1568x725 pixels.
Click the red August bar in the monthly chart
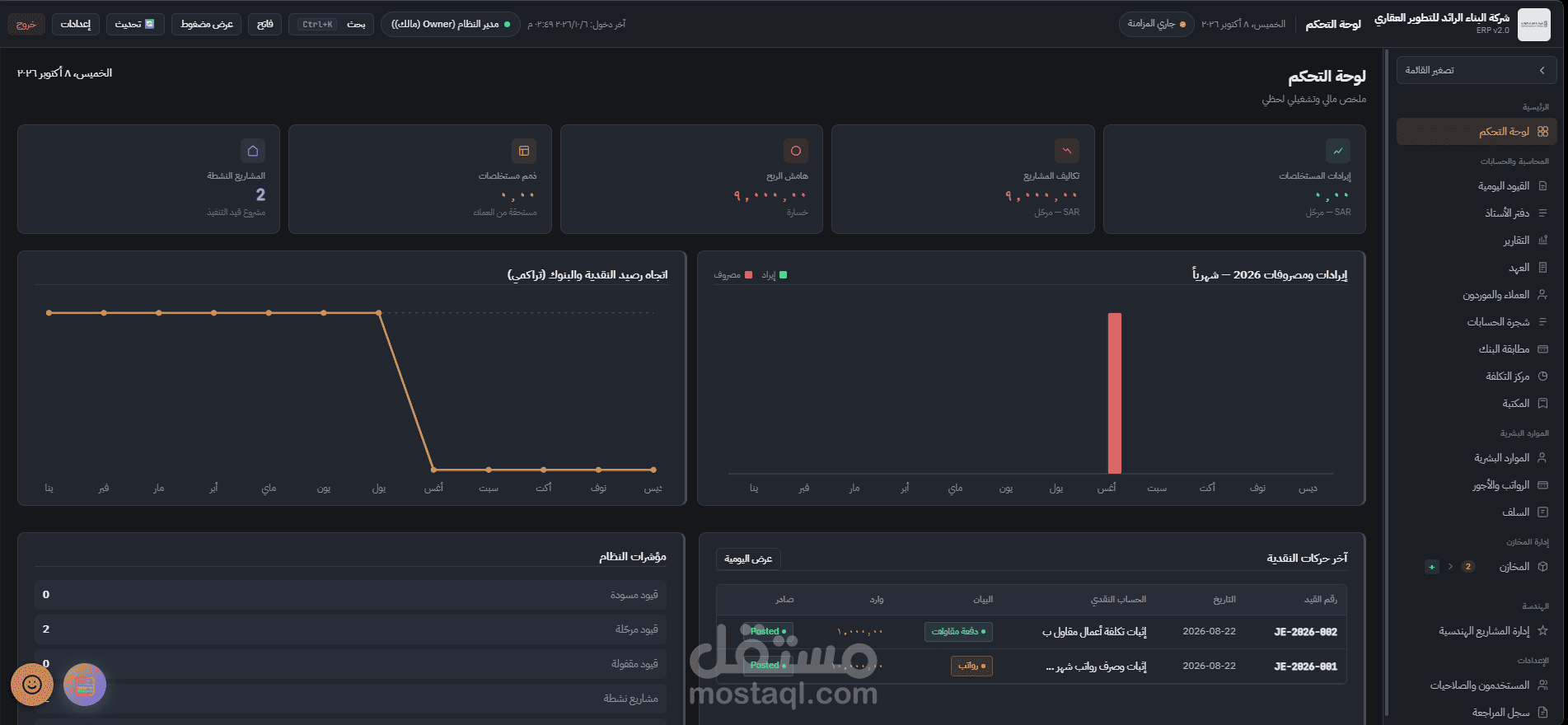[x=1114, y=393]
